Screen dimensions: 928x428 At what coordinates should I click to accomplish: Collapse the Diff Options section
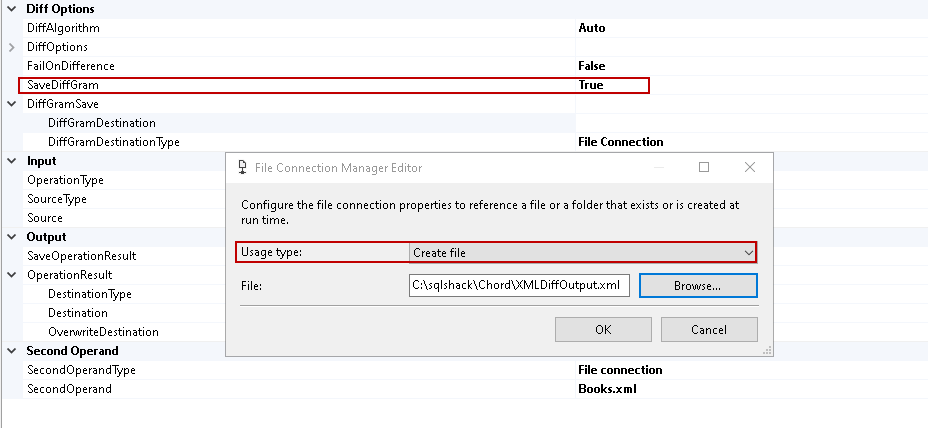(x=11, y=9)
